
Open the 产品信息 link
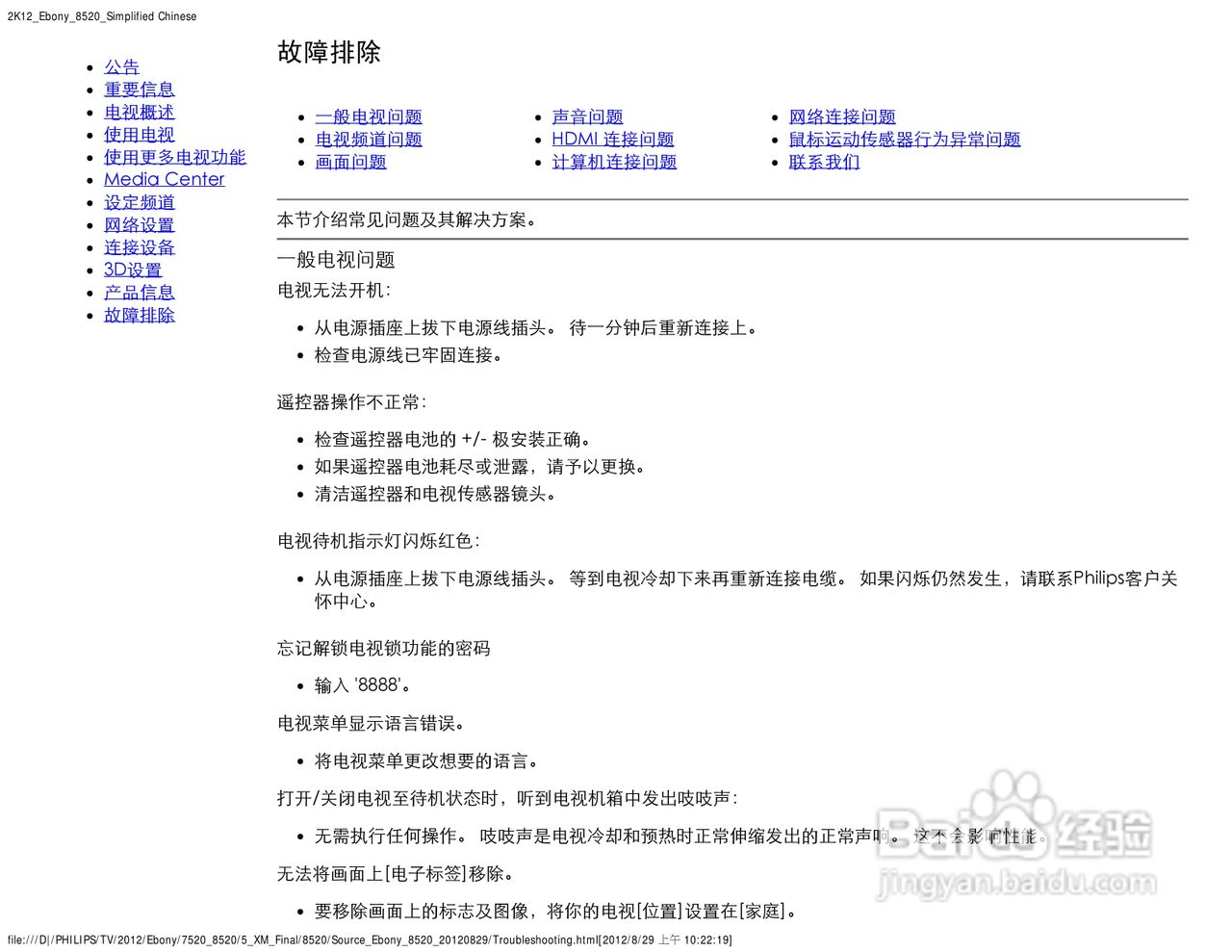pyautogui.click(x=140, y=293)
